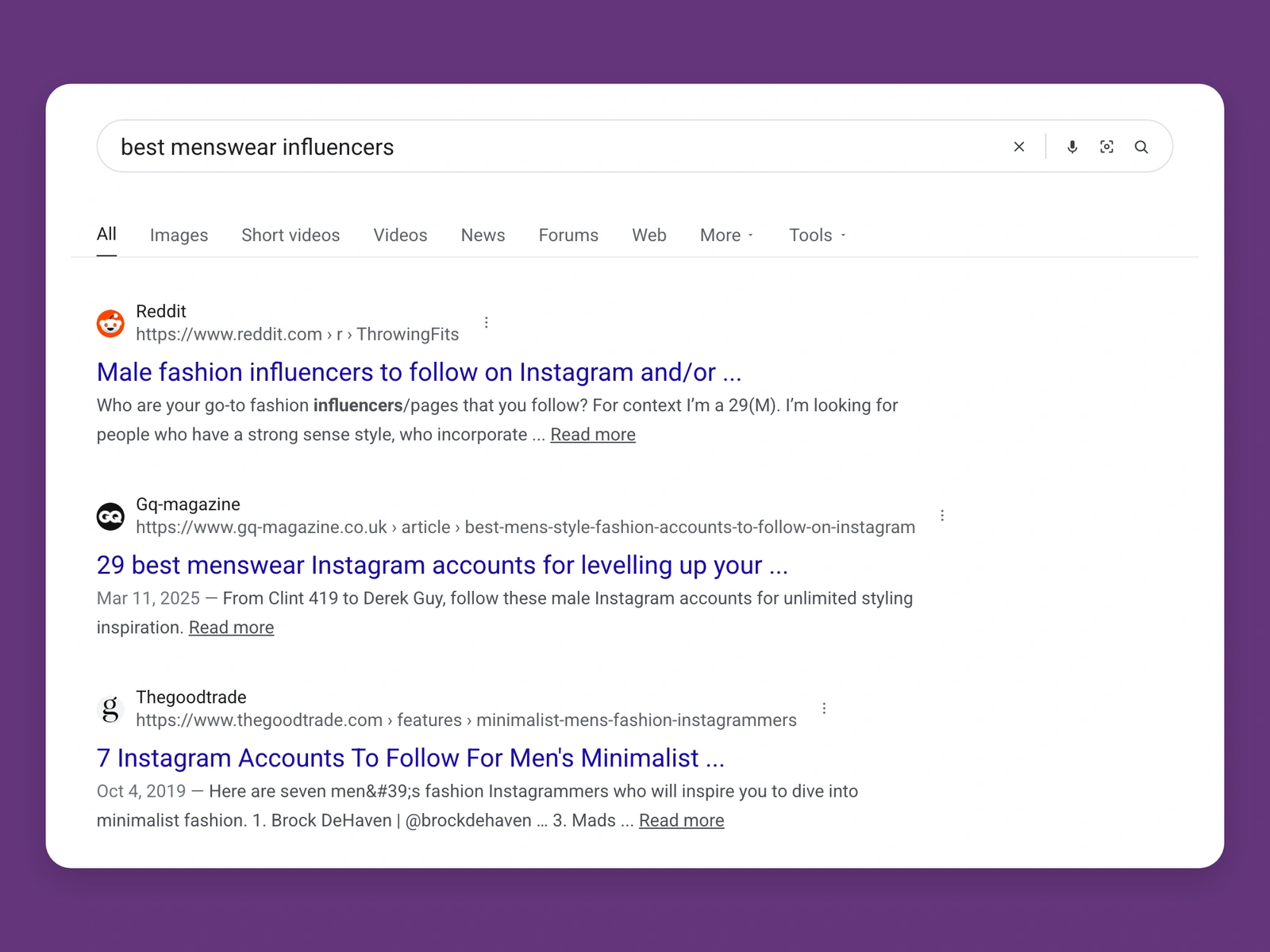1270x952 pixels.
Task: Click the GQ favicon
Action: click(110, 516)
